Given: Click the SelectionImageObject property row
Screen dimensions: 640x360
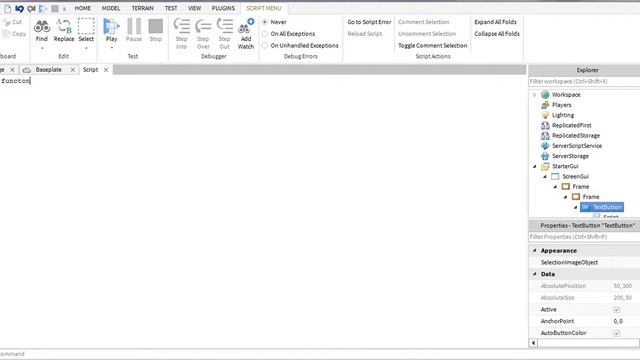Looking at the screenshot, I should click(584, 262).
